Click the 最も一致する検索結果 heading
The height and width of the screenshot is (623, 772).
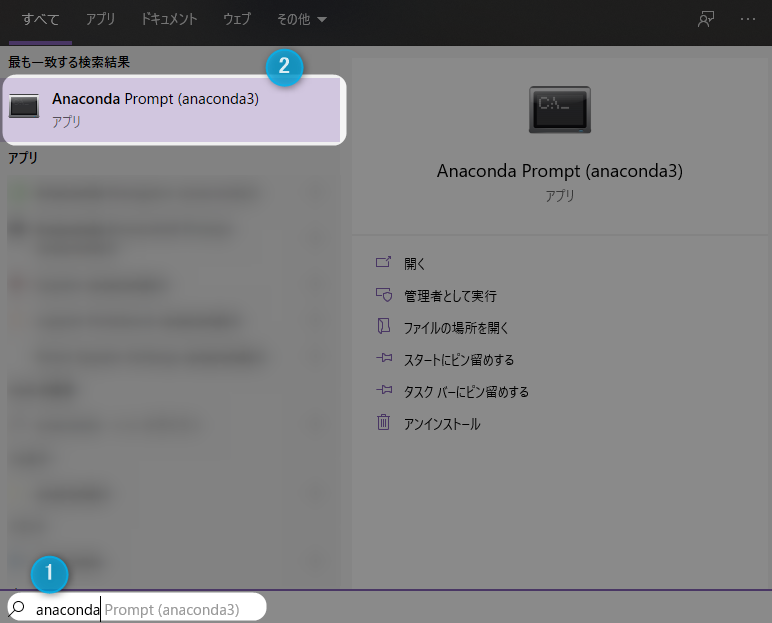coord(69,62)
